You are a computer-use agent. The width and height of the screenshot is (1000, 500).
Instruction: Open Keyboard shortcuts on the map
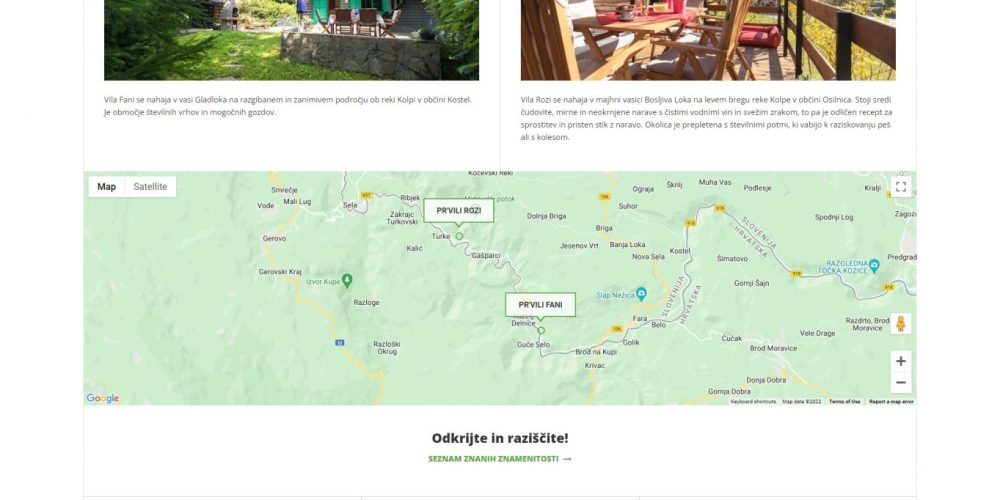[x=753, y=402]
